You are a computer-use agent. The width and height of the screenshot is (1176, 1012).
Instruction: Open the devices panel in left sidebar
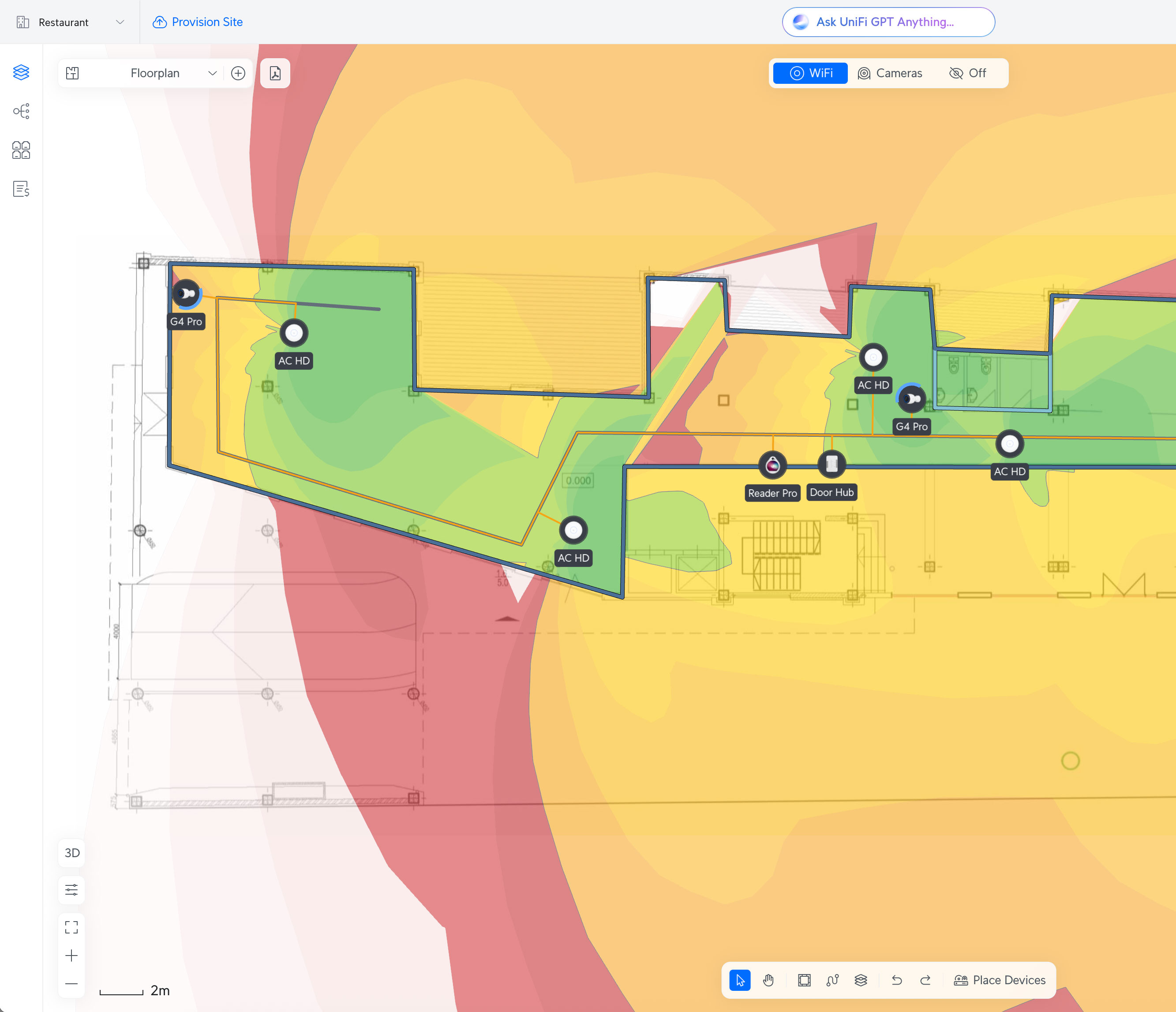[20, 150]
